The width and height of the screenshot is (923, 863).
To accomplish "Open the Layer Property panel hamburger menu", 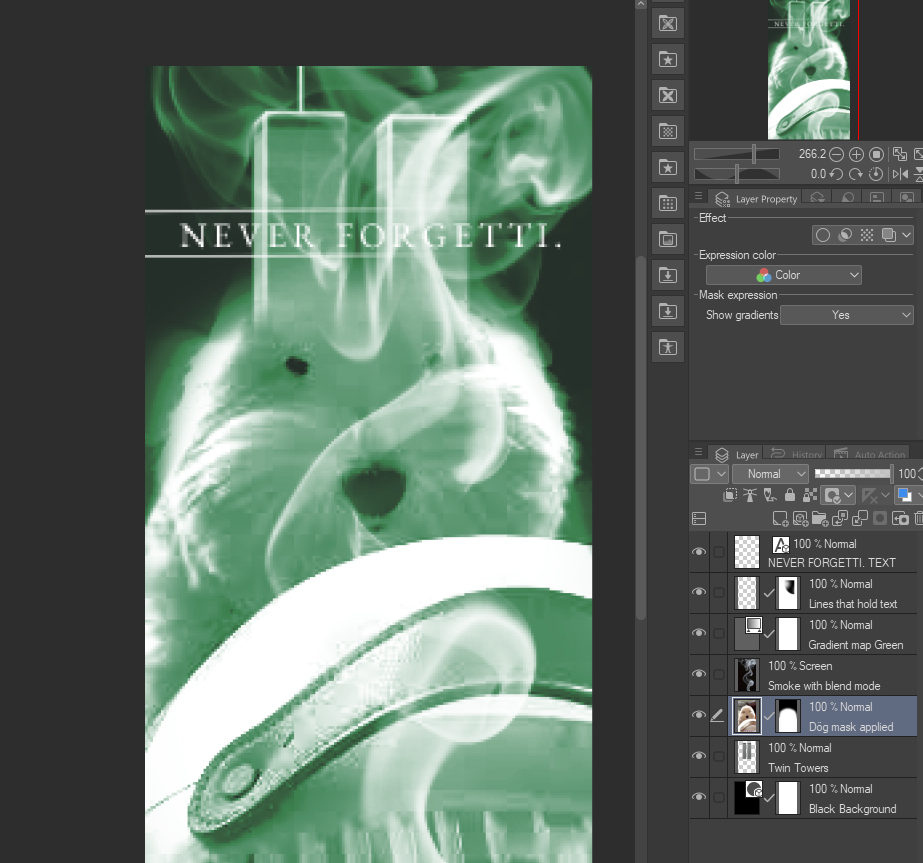I will [x=698, y=197].
